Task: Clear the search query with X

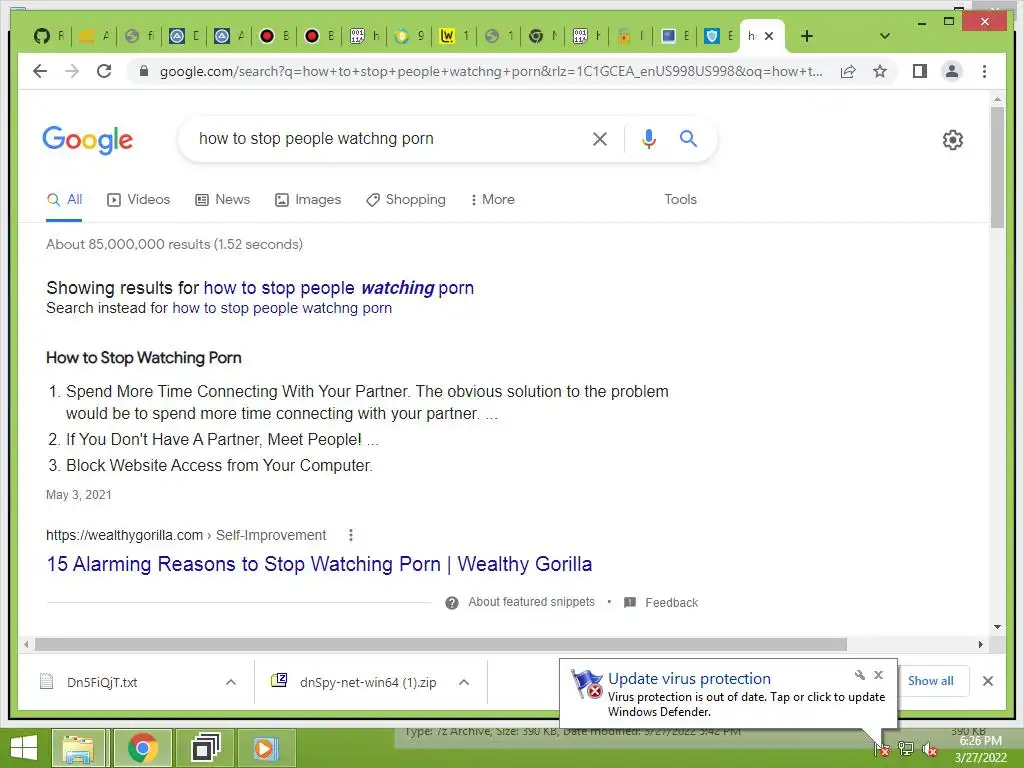Action: 600,138
